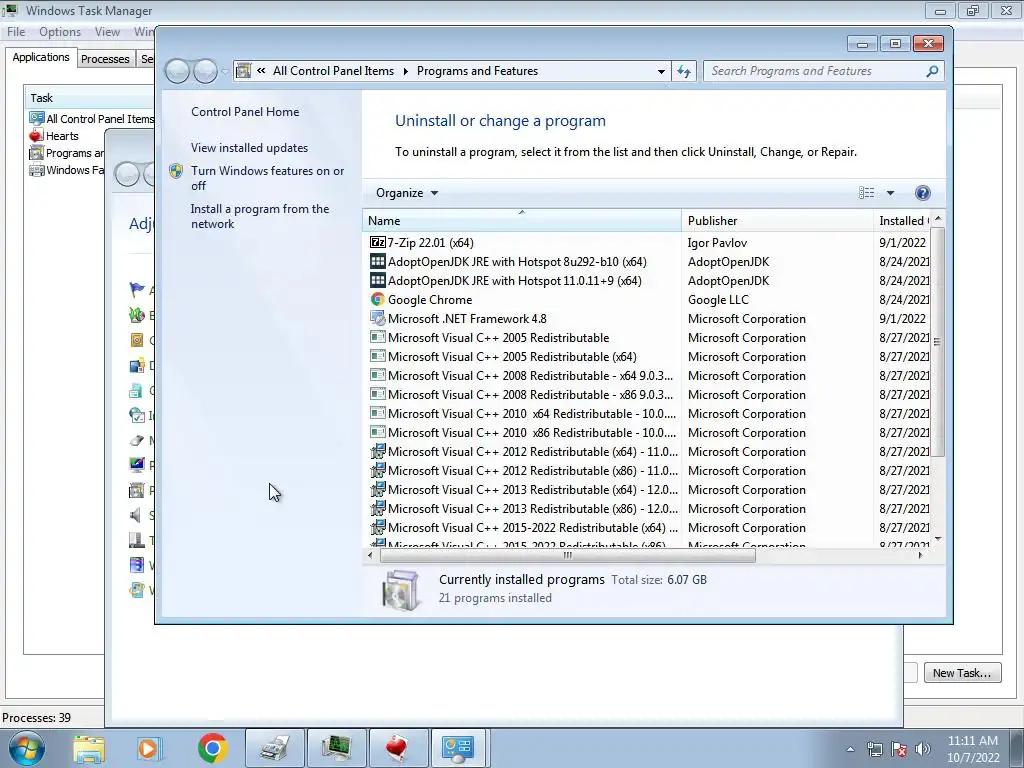
Task: Go to Control Panel Home
Action: pos(245,112)
